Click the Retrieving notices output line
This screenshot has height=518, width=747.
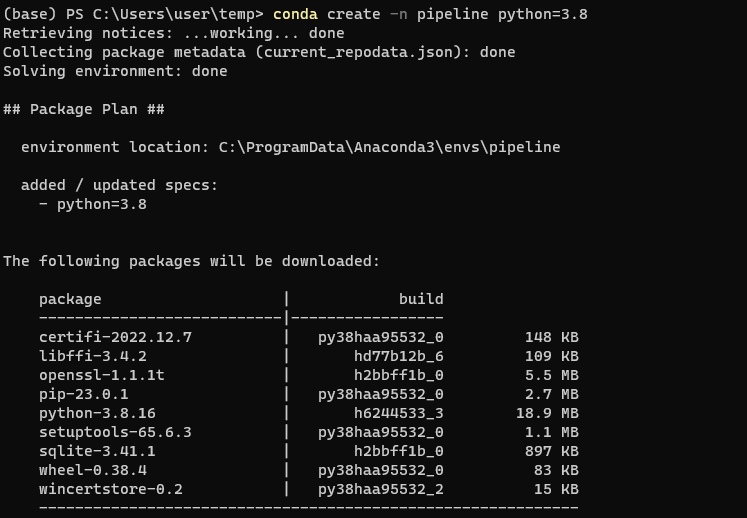[x=173, y=33]
